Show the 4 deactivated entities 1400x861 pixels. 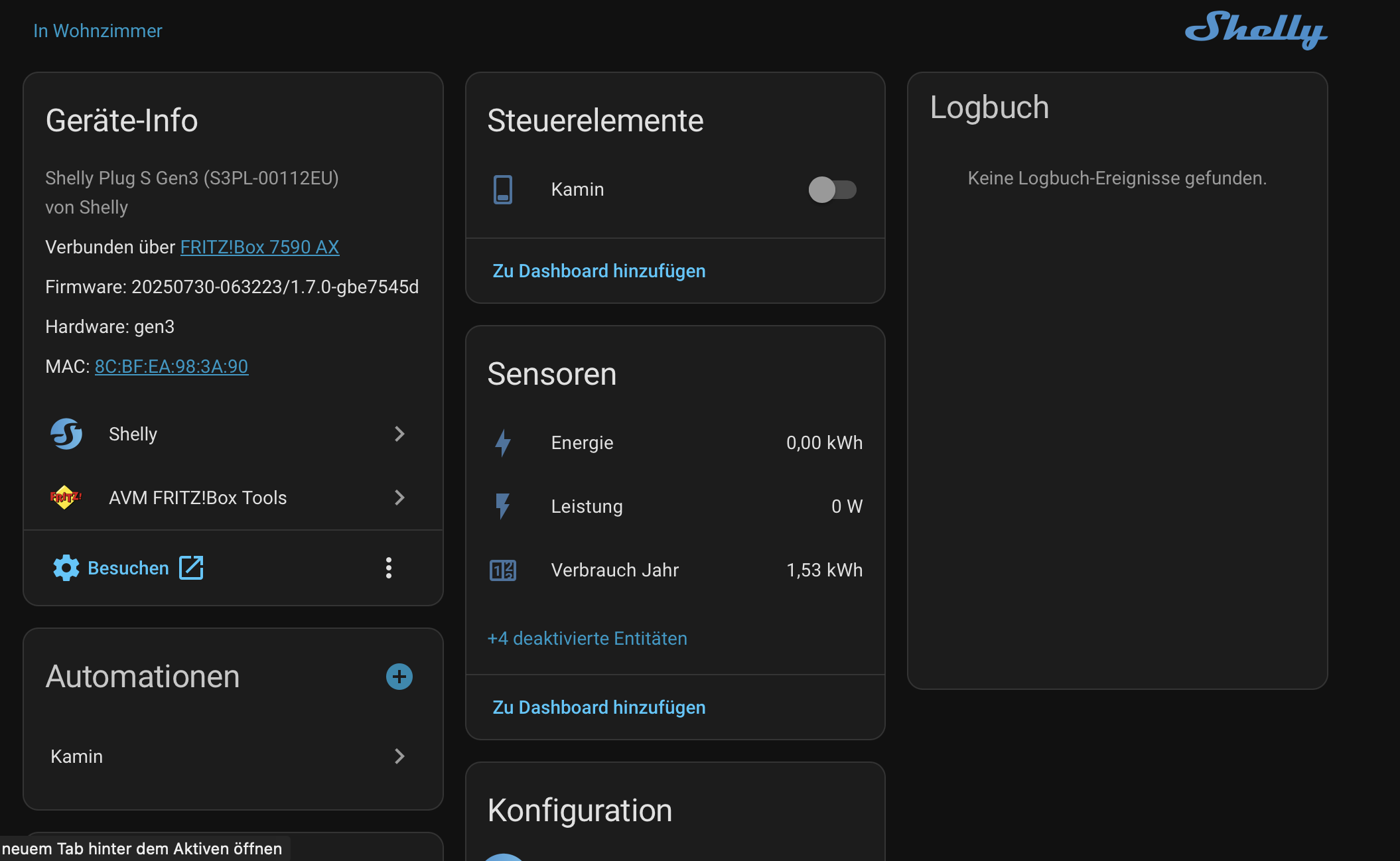[x=587, y=638]
